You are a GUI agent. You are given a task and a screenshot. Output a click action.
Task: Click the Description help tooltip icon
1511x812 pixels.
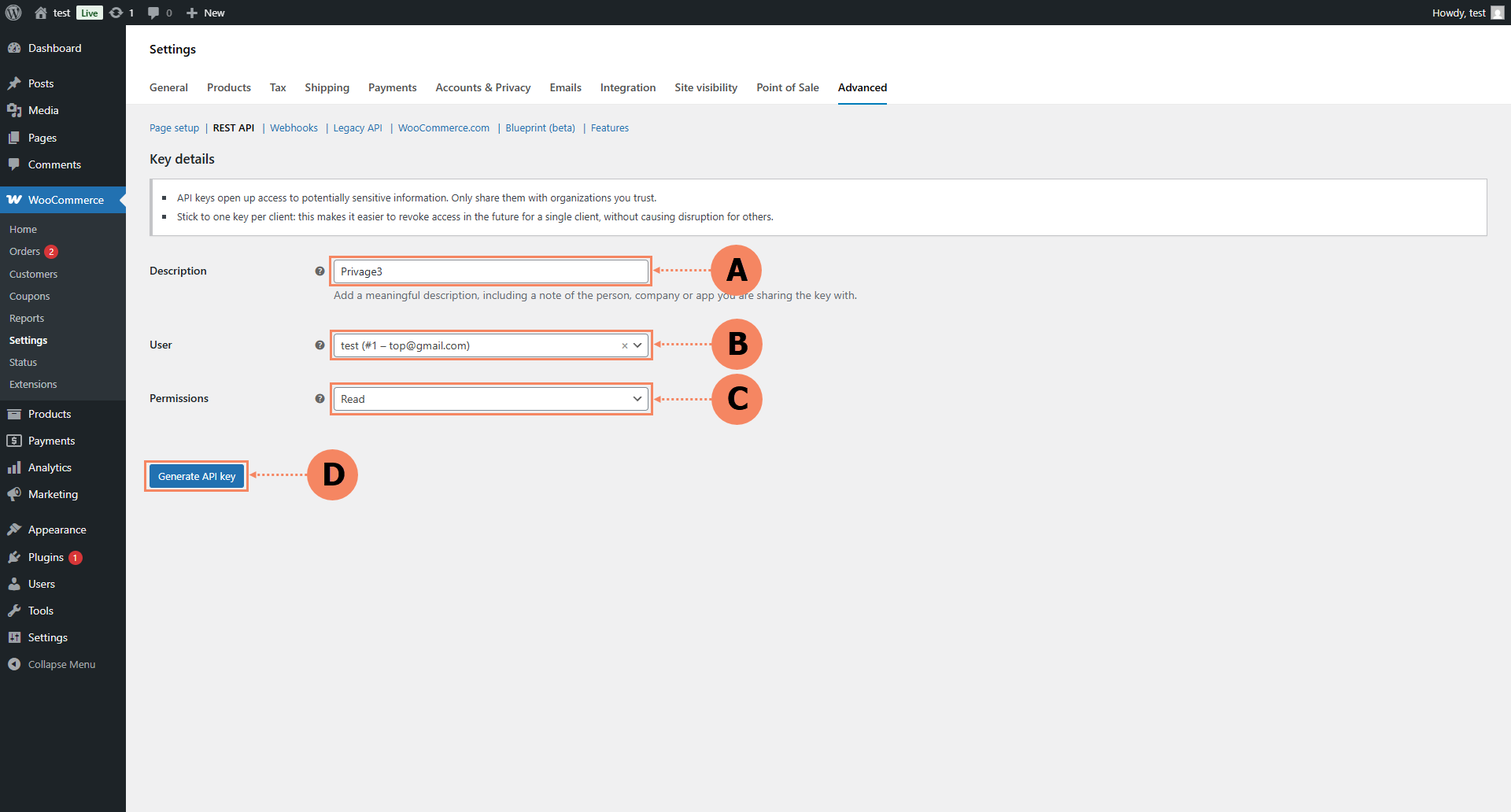coord(320,271)
